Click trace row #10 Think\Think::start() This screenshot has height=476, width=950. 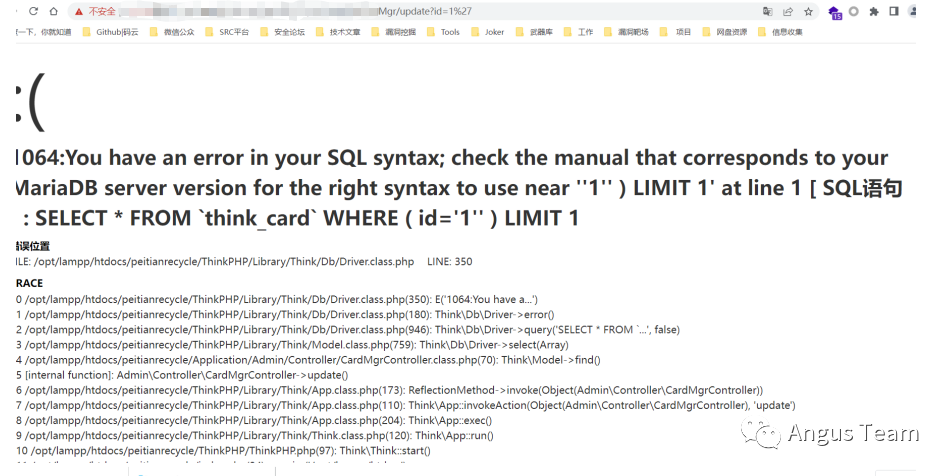tap(223, 451)
